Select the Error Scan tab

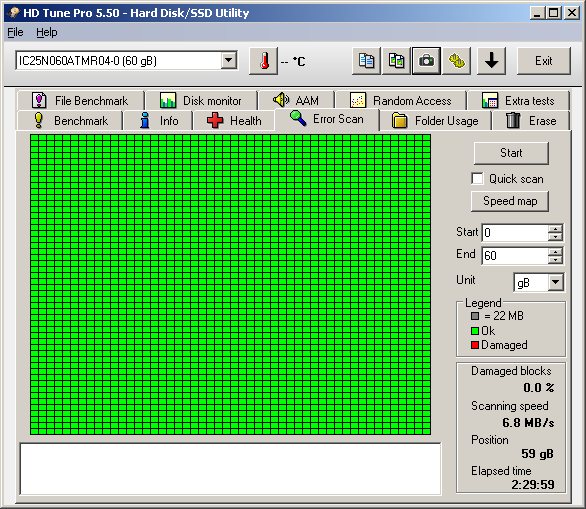point(327,119)
